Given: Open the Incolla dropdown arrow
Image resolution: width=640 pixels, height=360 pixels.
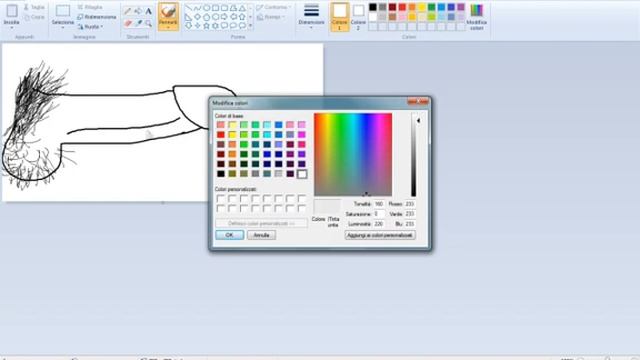Looking at the screenshot, I should 12,28.
